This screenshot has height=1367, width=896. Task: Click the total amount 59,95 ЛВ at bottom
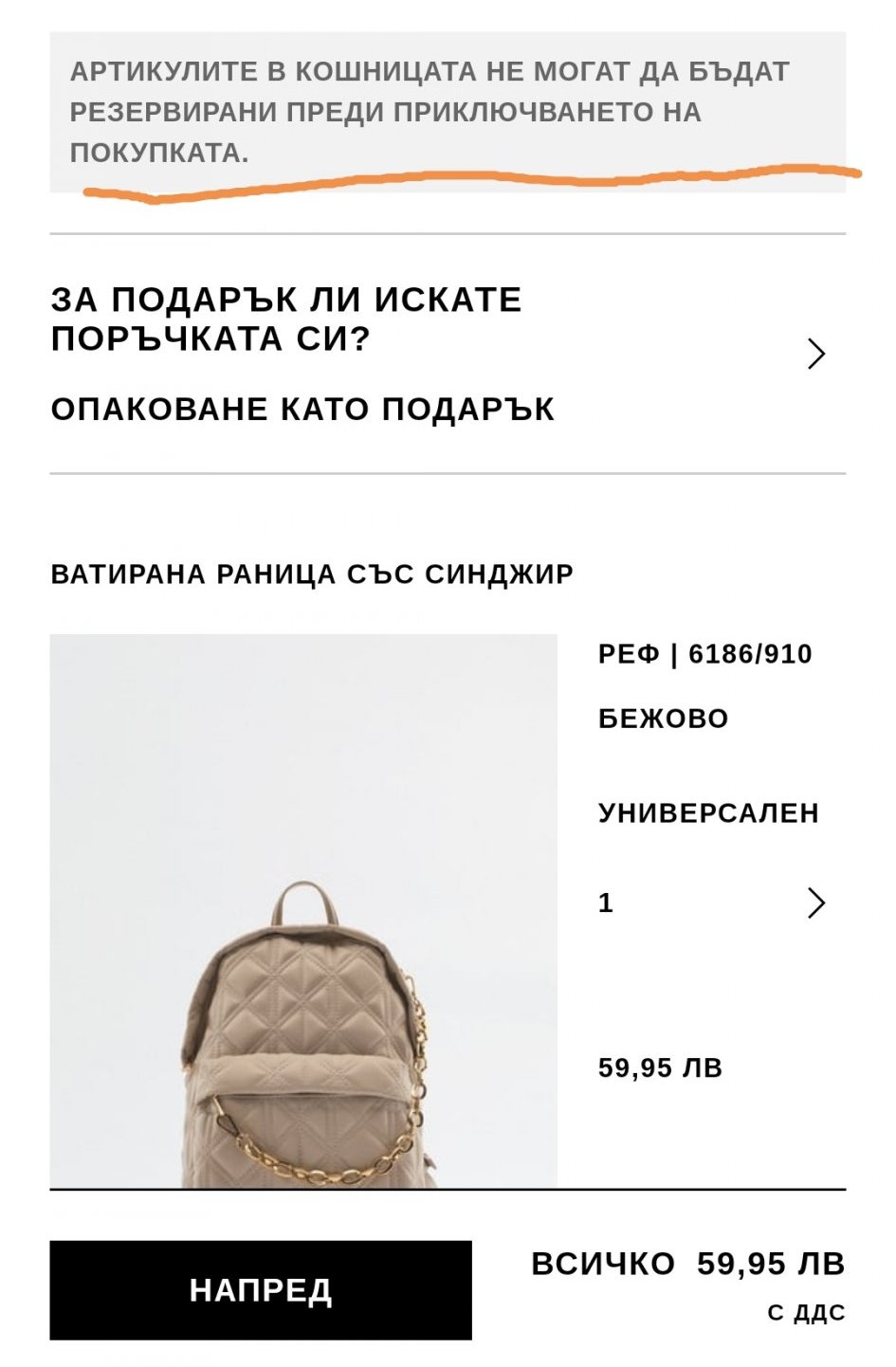point(771,1264)
